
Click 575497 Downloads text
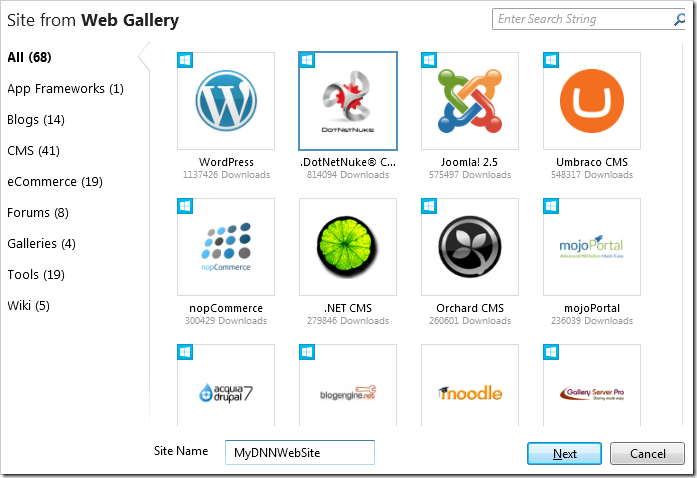[470, 175]
